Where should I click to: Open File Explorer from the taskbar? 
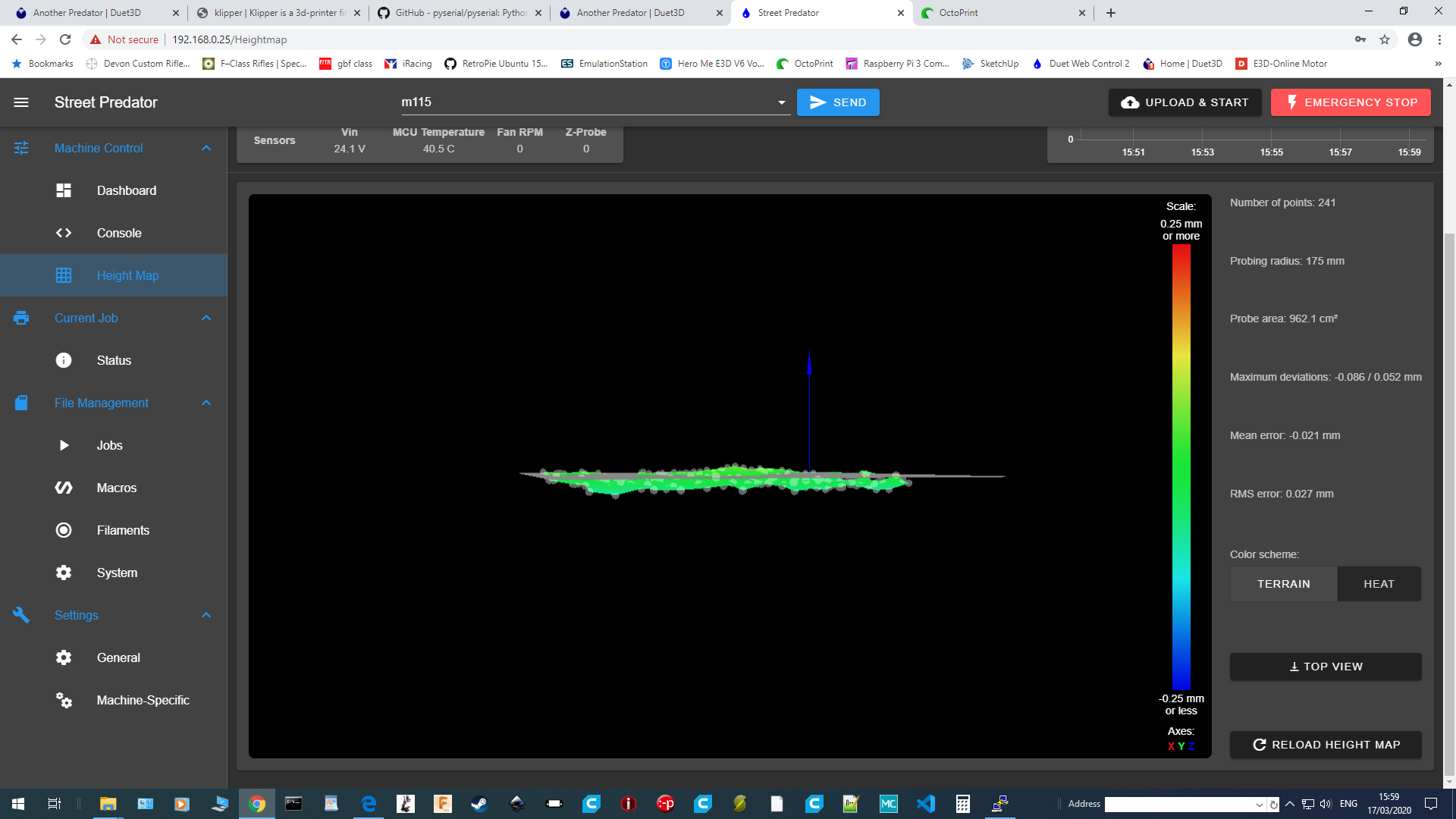tap(108, 804)
